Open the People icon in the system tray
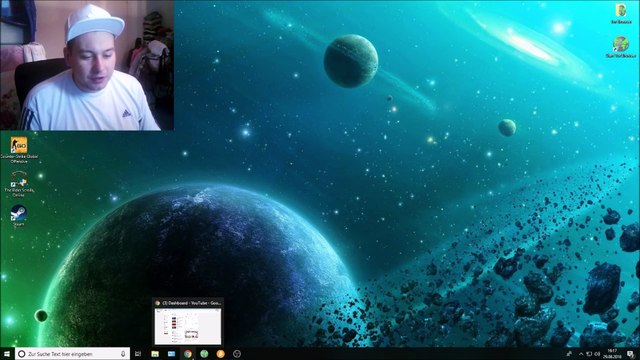640x360 pixels. coord(569,354)
